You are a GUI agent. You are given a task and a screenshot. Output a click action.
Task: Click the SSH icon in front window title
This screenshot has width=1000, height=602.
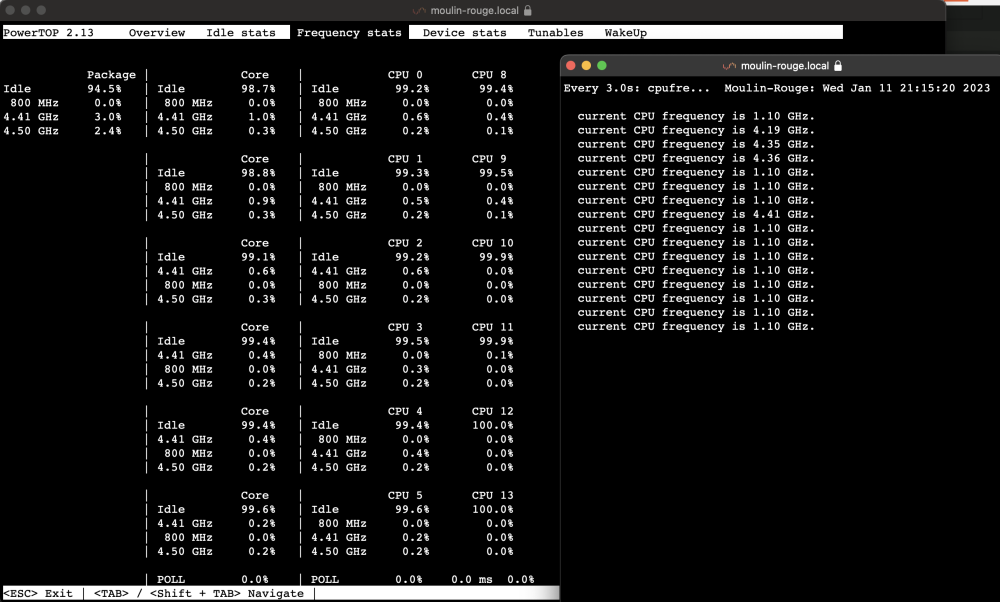pos(730,66)
